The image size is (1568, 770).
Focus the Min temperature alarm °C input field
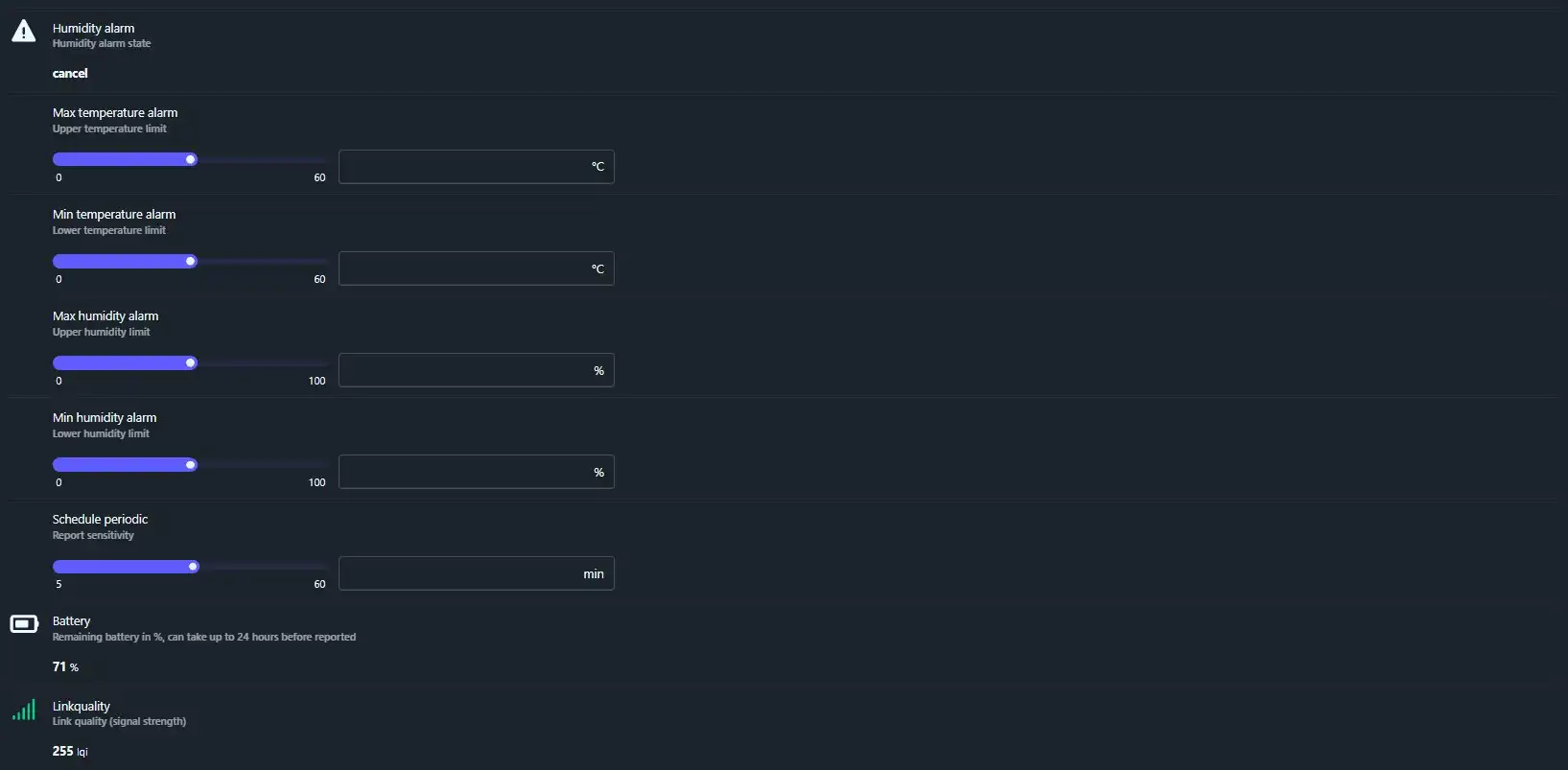[x=460, y=268]
